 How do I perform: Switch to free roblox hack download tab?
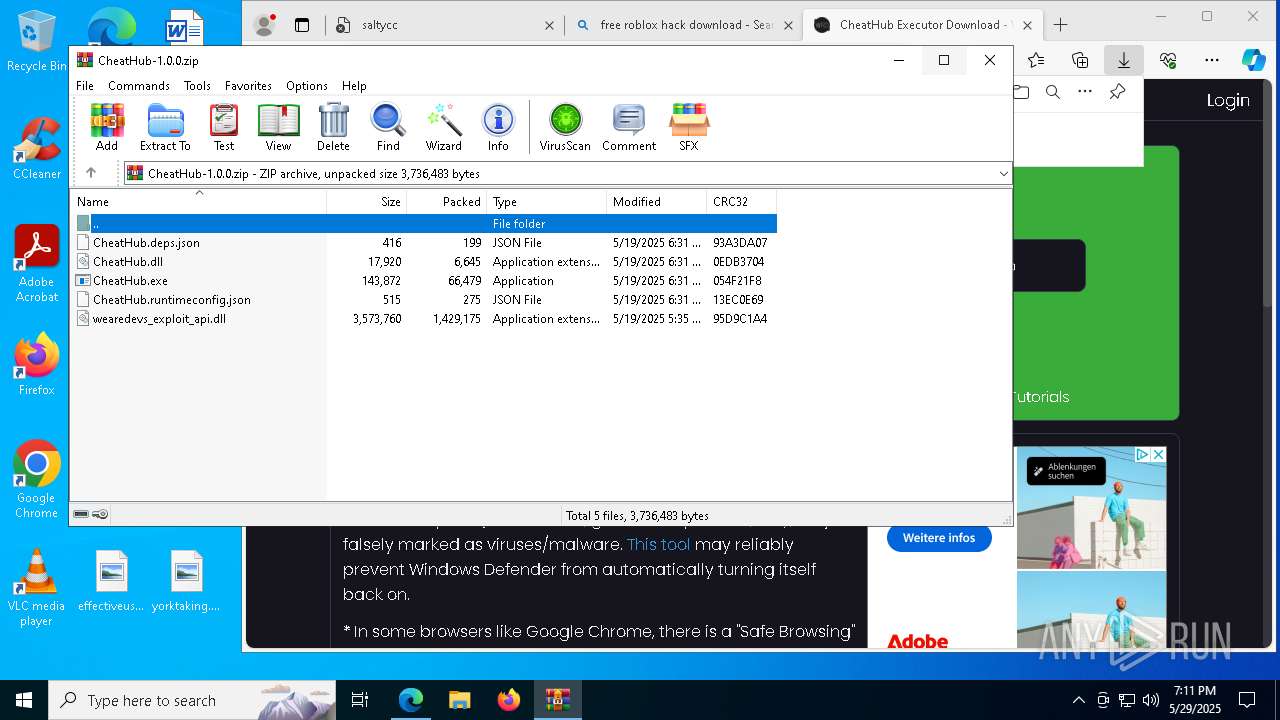click(x=685, y=25)
